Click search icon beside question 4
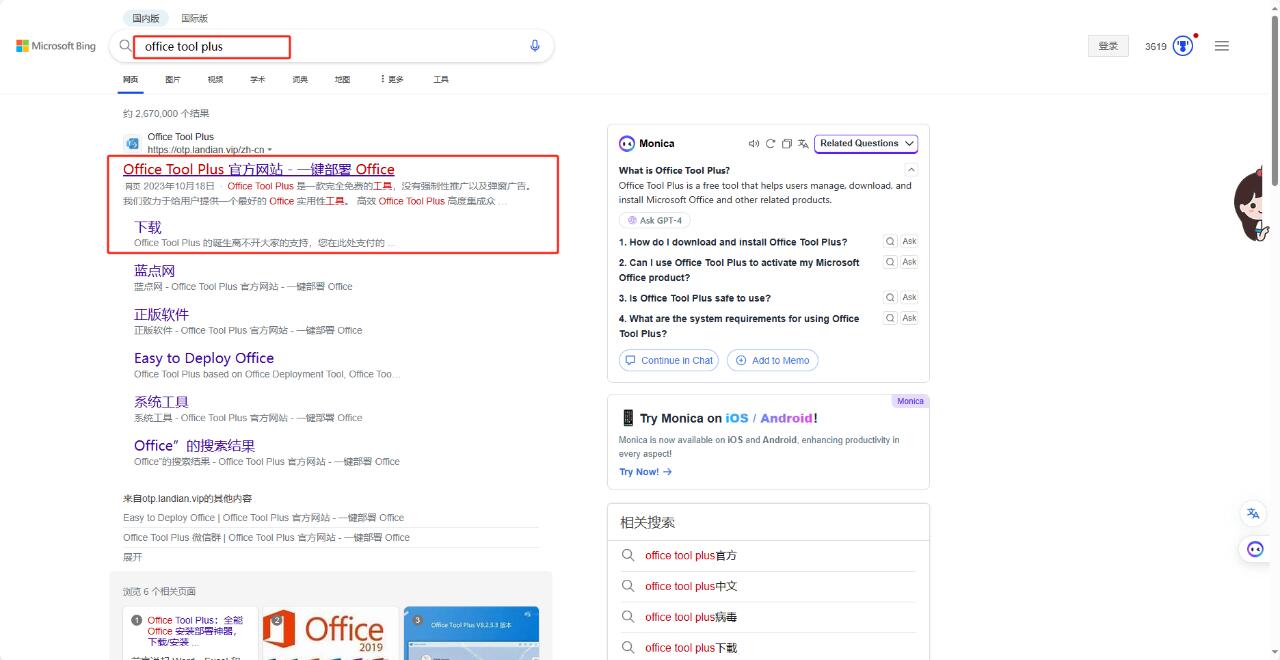The height and width of the screenshot is (660, 1280). 890,318
